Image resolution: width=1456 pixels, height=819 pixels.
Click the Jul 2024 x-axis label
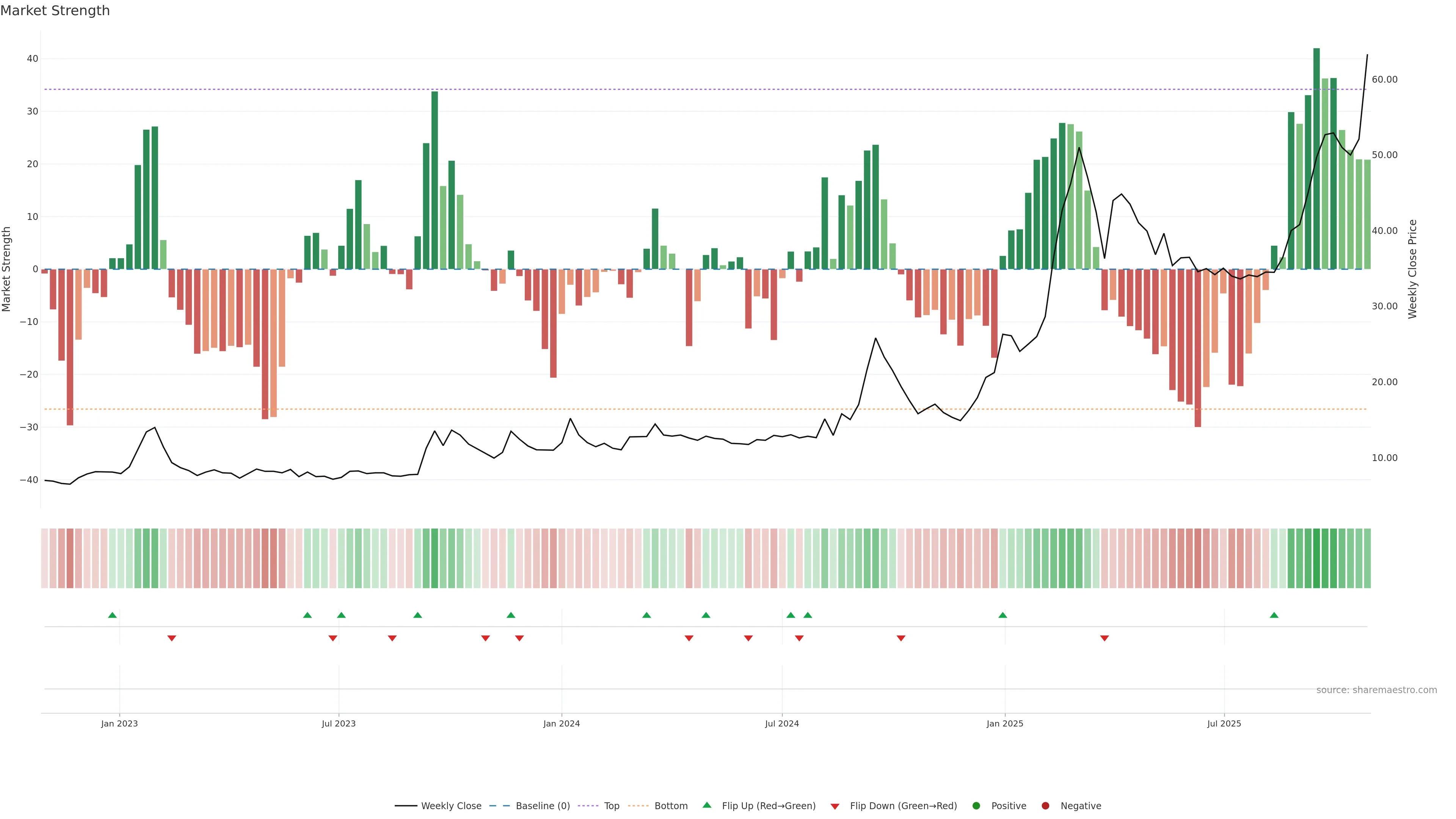tap(782, 723)
